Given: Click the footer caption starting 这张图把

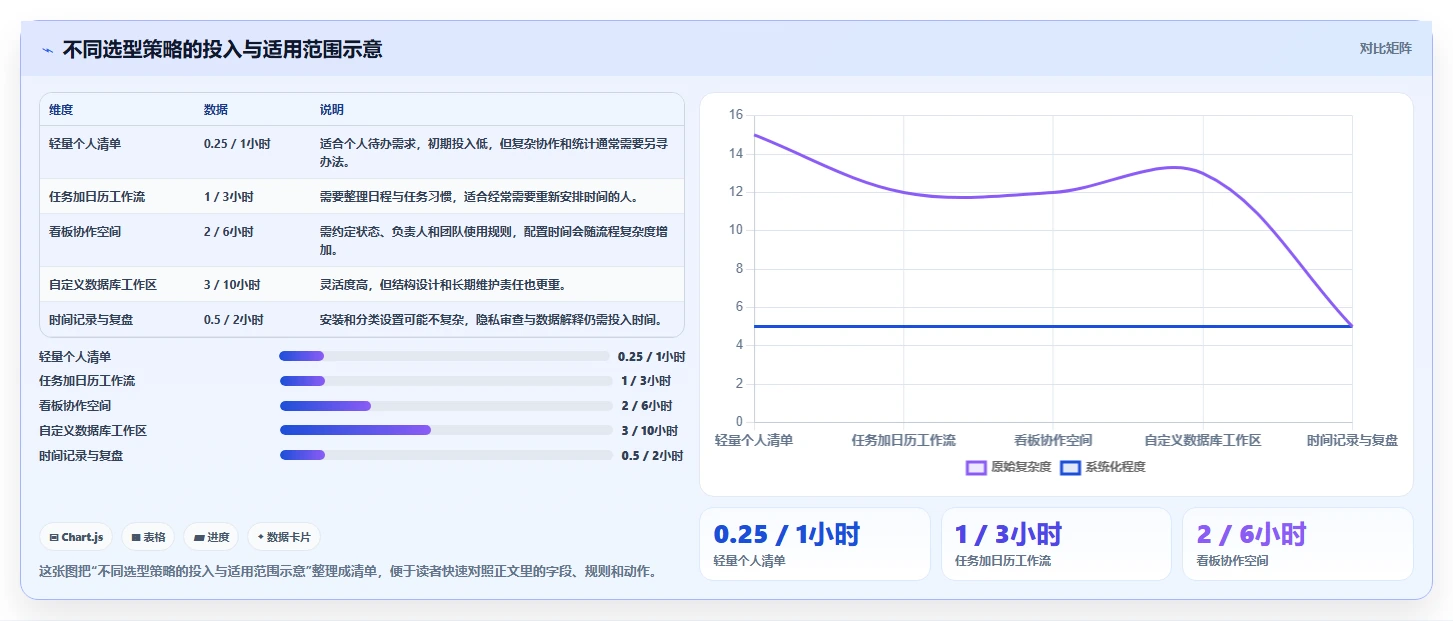Looking at the screenshot, I should [x=348, y=572].
